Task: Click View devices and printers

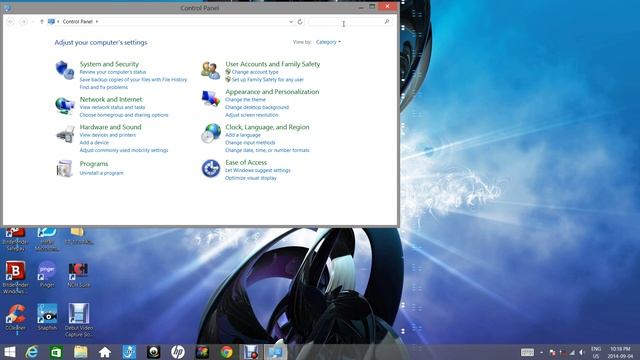Action: 108,135
